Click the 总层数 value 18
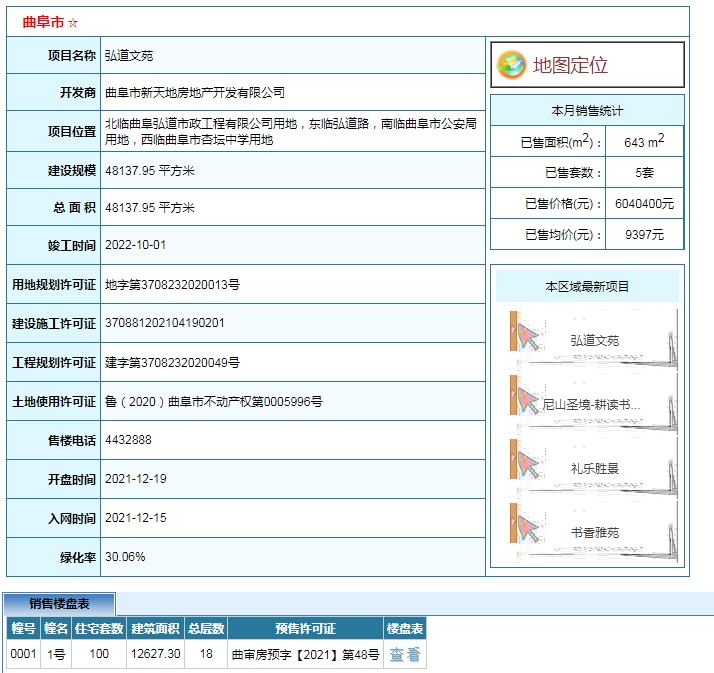The height and width of the screenshot is (673, 714). coord(206,654)
